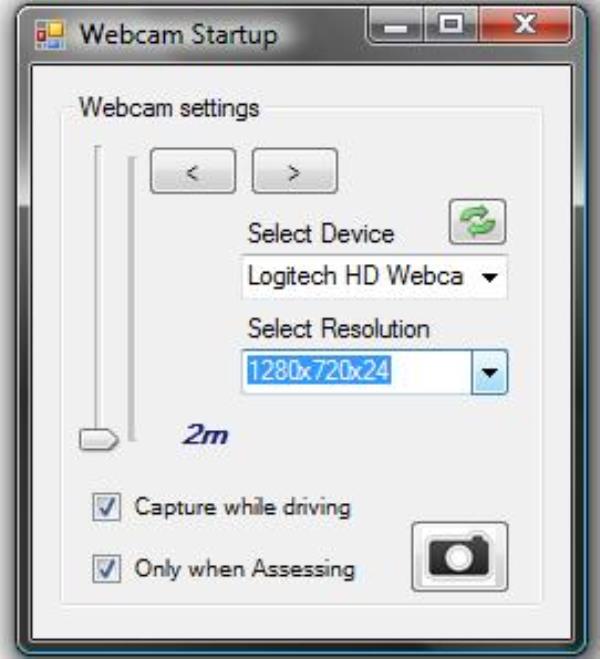Click the 1280x720x24 resolution text field
The height and width of the screenshot is (659, 600).
coord(357,372)
